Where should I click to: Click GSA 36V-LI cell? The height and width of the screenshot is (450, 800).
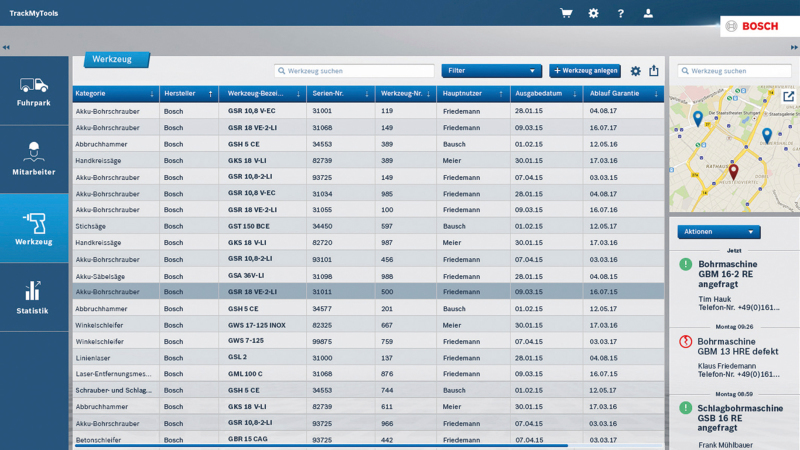[x=246, y=276]
